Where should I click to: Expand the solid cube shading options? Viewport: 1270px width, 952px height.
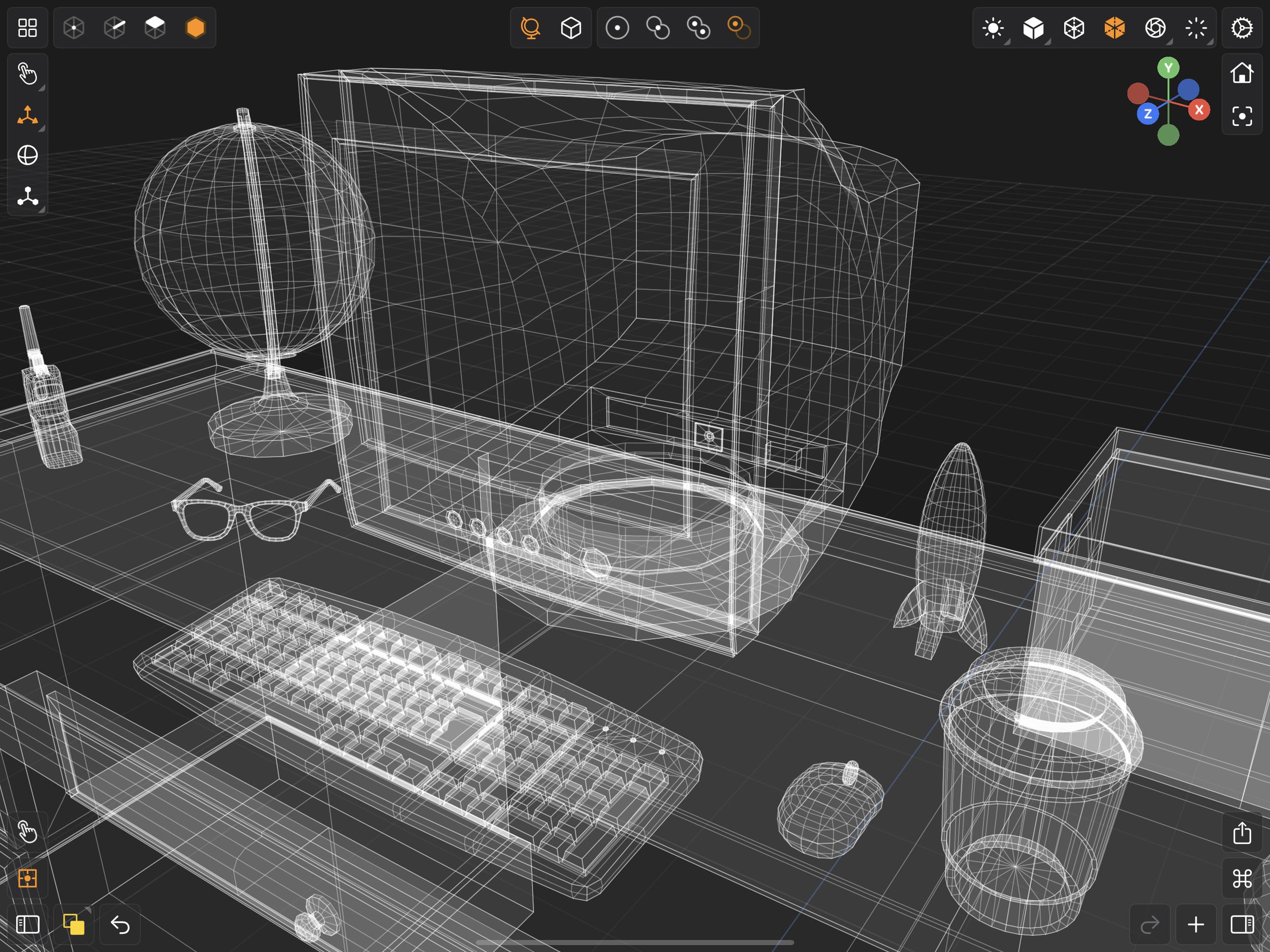(1033, 27)
